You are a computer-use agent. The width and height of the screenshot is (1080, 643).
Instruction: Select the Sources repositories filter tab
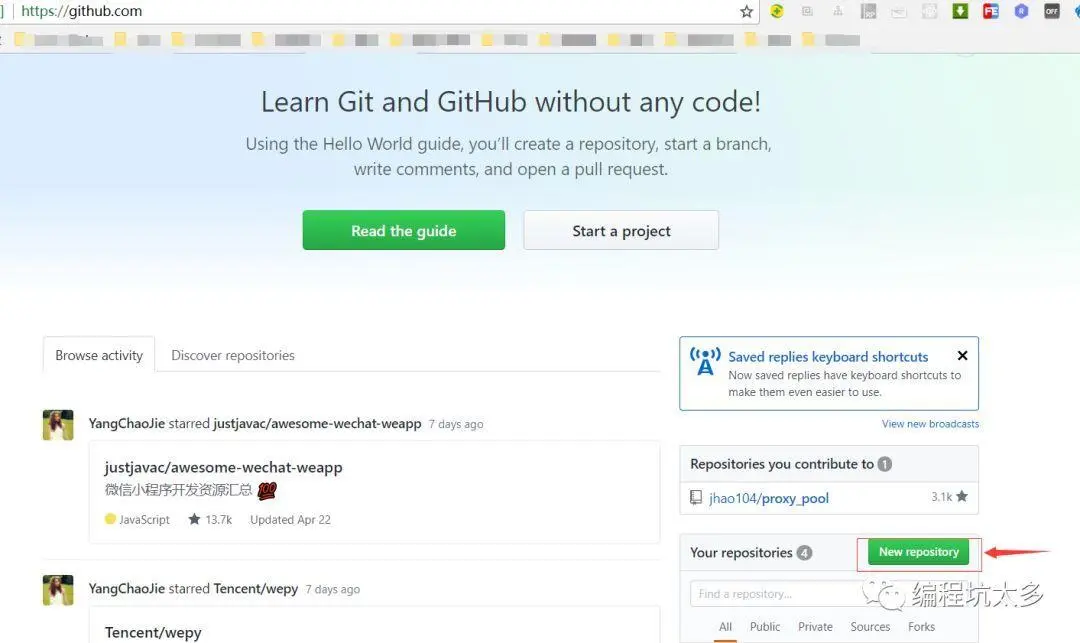(870, 626)
